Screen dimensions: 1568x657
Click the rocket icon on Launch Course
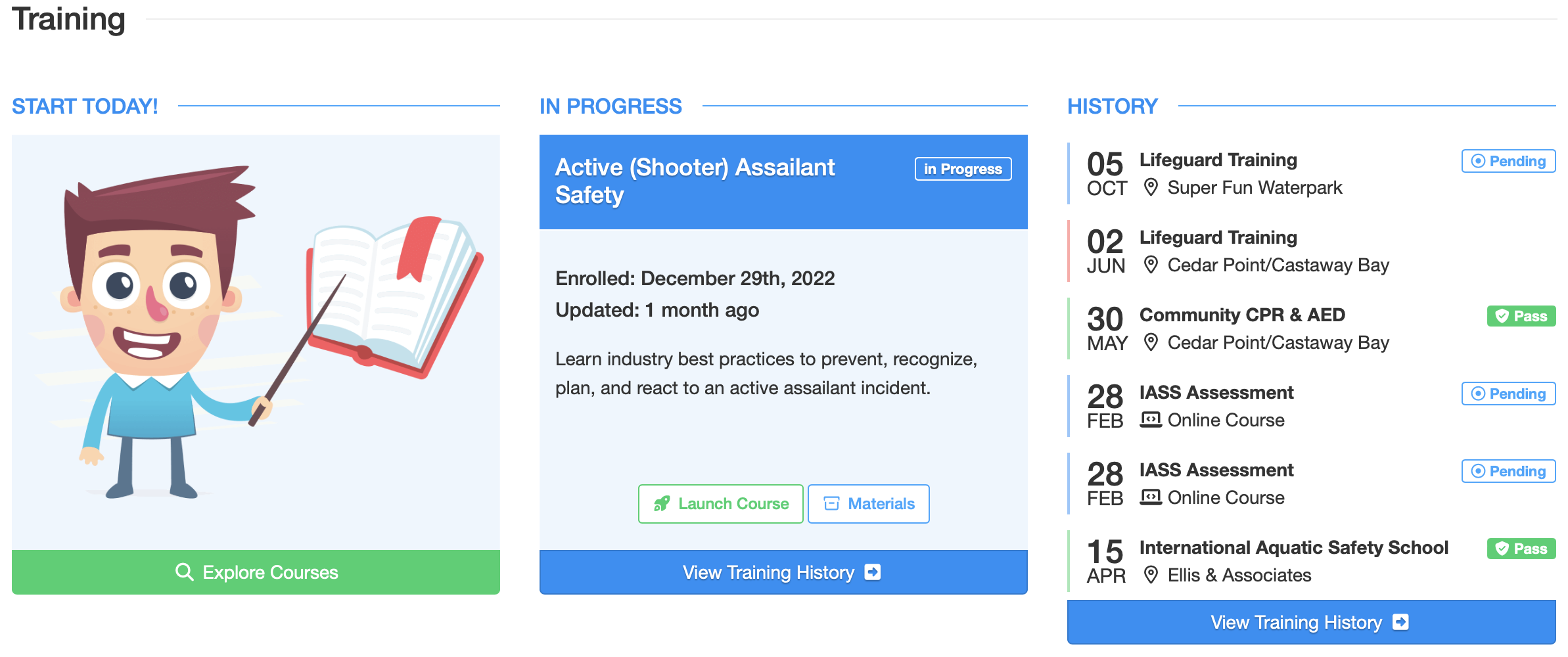661,504
